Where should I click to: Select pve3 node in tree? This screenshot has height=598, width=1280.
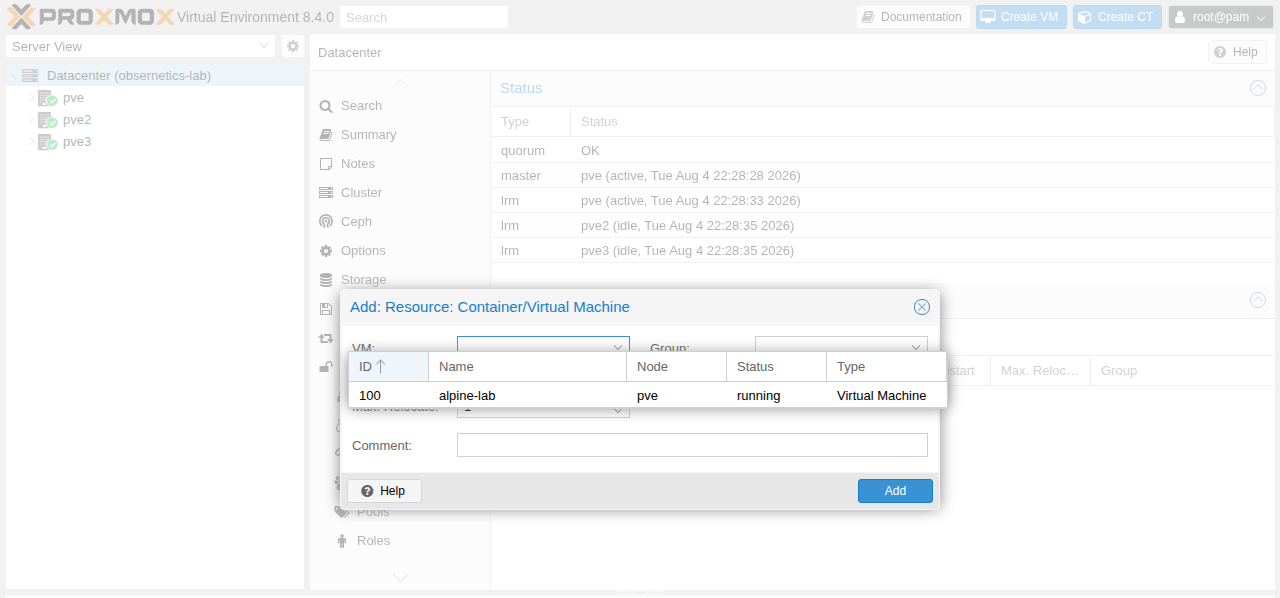click(77, 142)
